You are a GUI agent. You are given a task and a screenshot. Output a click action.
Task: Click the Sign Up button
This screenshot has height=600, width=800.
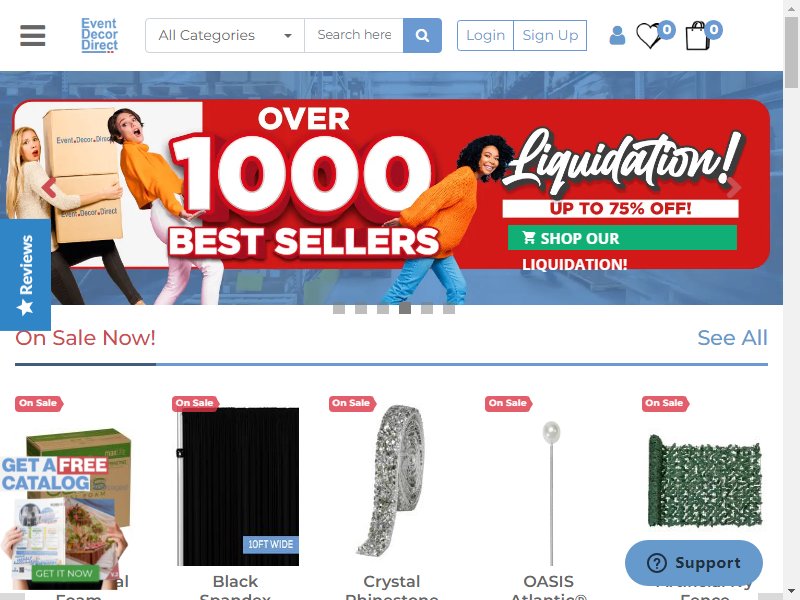[550, 35]
